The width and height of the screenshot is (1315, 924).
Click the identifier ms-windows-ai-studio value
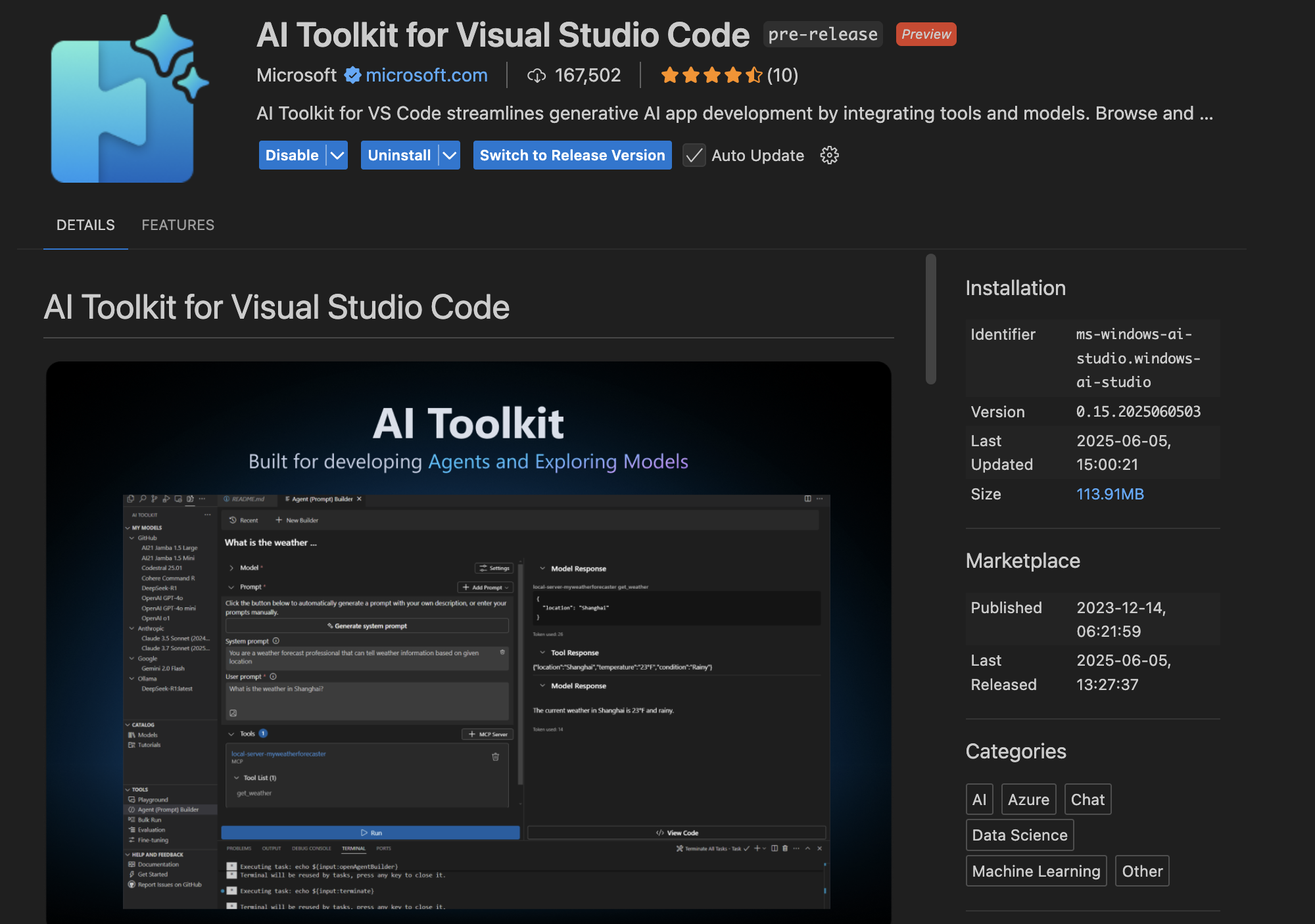click(x=1138, y=358)
